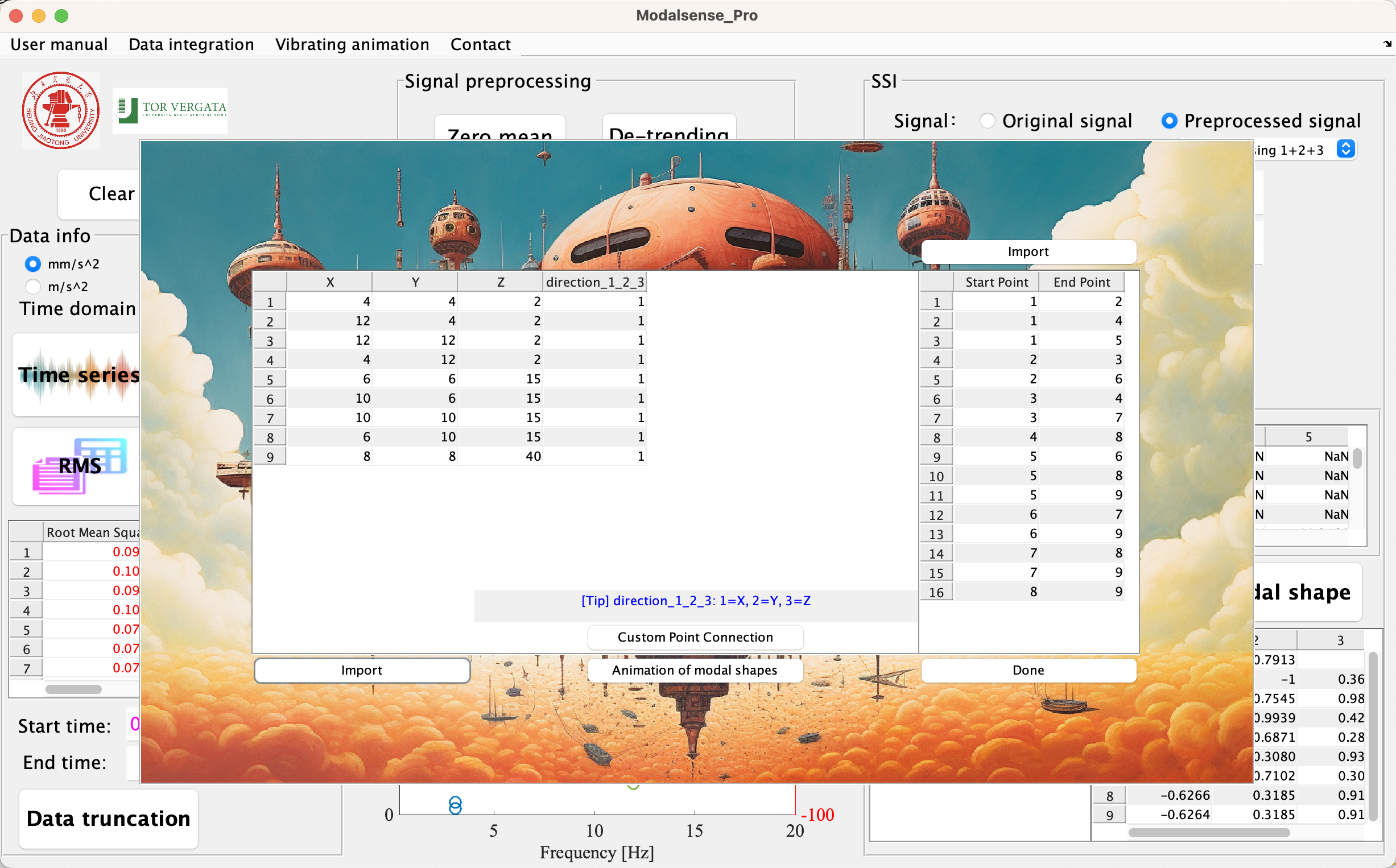1396x868 pixels.
Task: Click the Data truncation button
Action: click(109, 818)
